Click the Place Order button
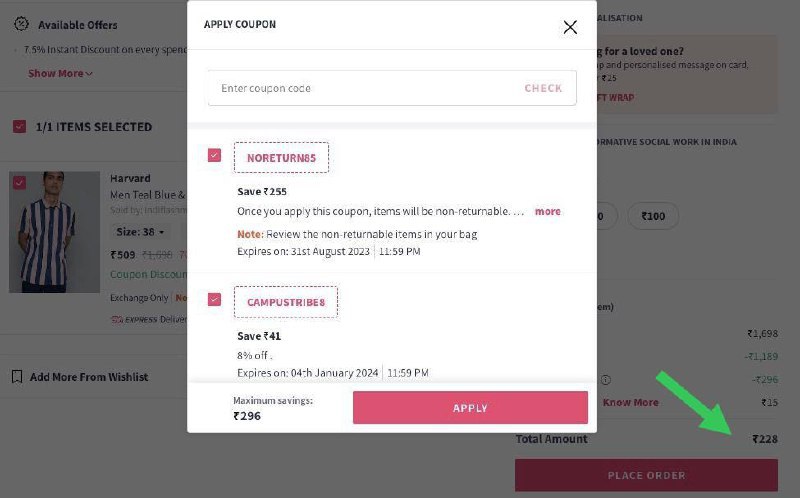Screen dimensions: 800x498 pyautogui.click(x=646, y=475)
